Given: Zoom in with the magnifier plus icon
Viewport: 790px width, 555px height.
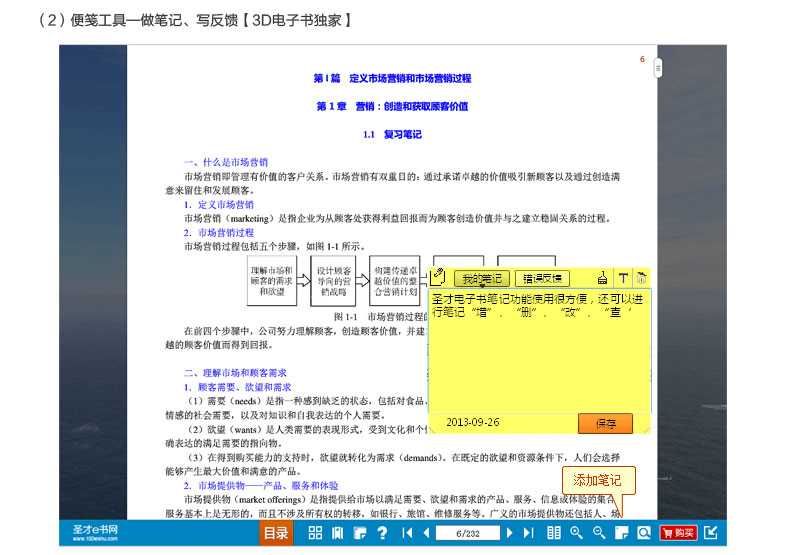Looking at the screenshot, I should [576, 533].
